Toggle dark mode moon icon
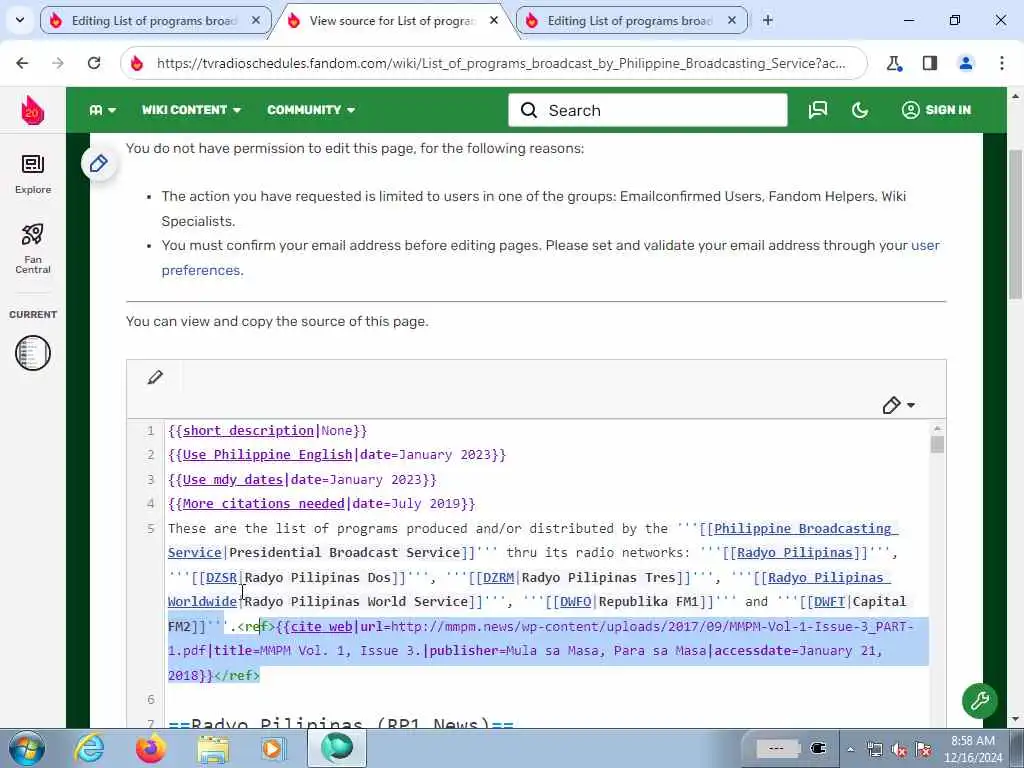The height and width of the screenshot is (768, 1024). (x=860, y=110)
